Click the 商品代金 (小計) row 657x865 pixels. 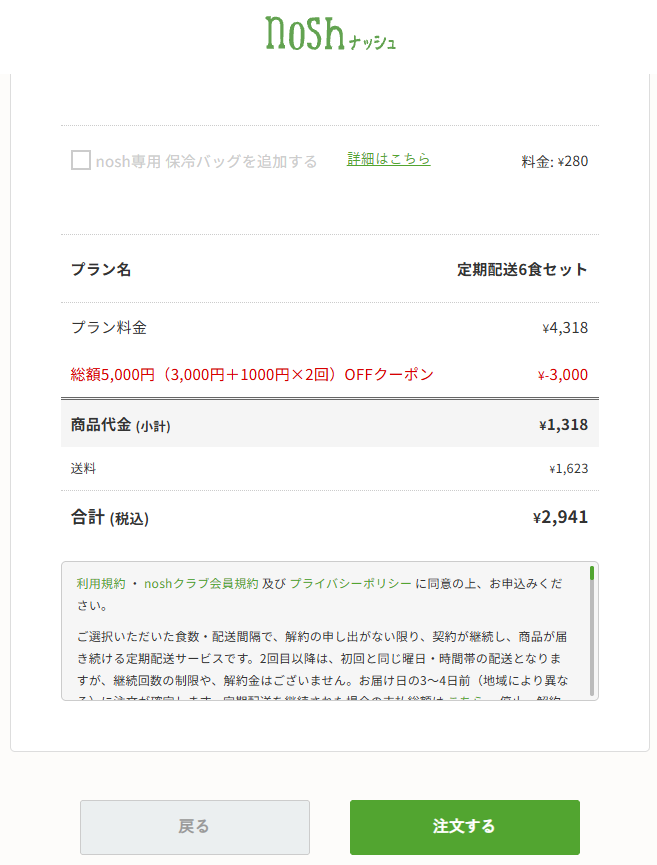(330, 424)
